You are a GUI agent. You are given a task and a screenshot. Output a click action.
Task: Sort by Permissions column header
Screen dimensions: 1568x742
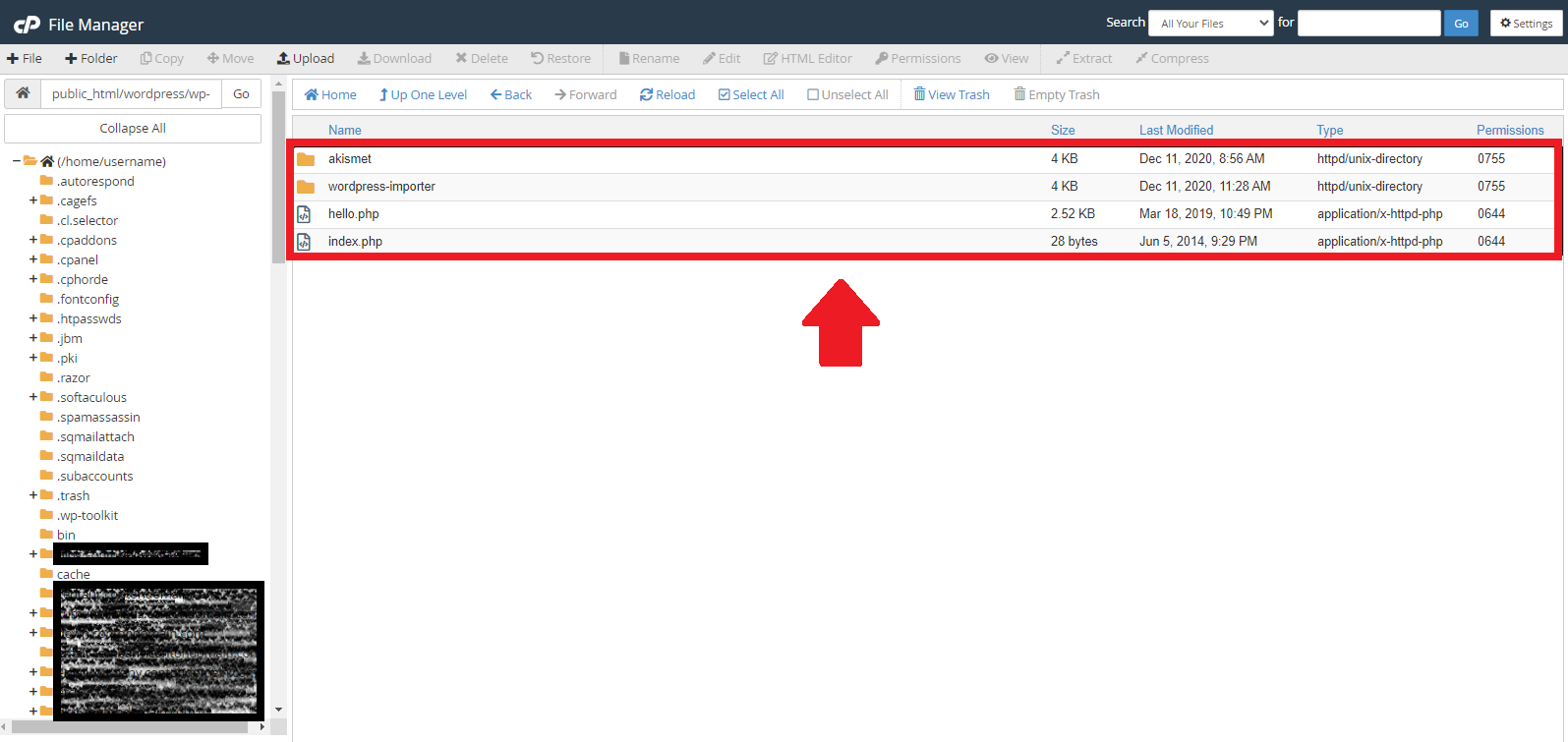point(1510,130)
